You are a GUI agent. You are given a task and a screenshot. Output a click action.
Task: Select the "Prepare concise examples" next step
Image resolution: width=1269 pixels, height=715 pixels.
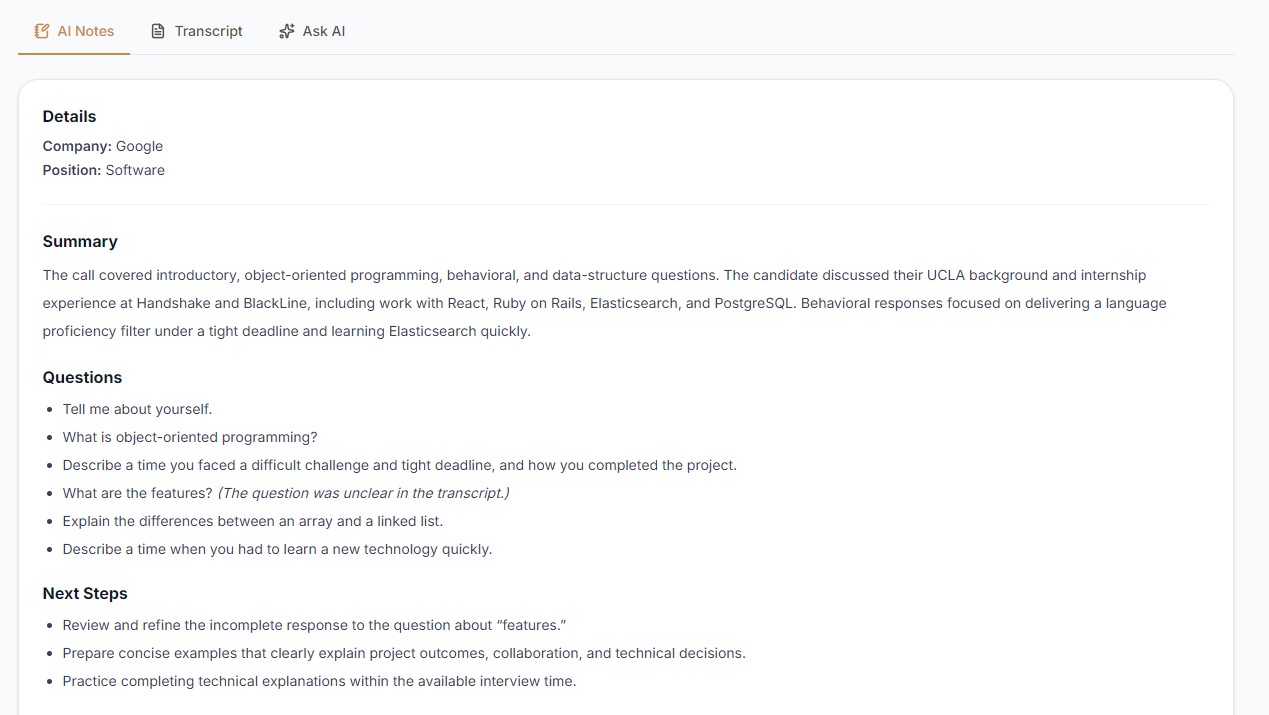tap(404, 653)
